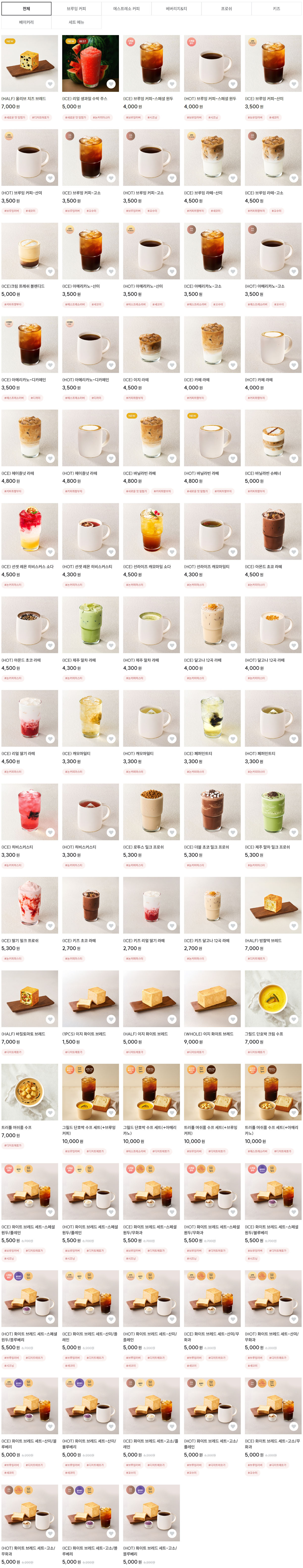Heart the (ICE) 선셋 레몬 히비스커스 소다
Screen dimensions: 303x1568
(x=50, y=552)
